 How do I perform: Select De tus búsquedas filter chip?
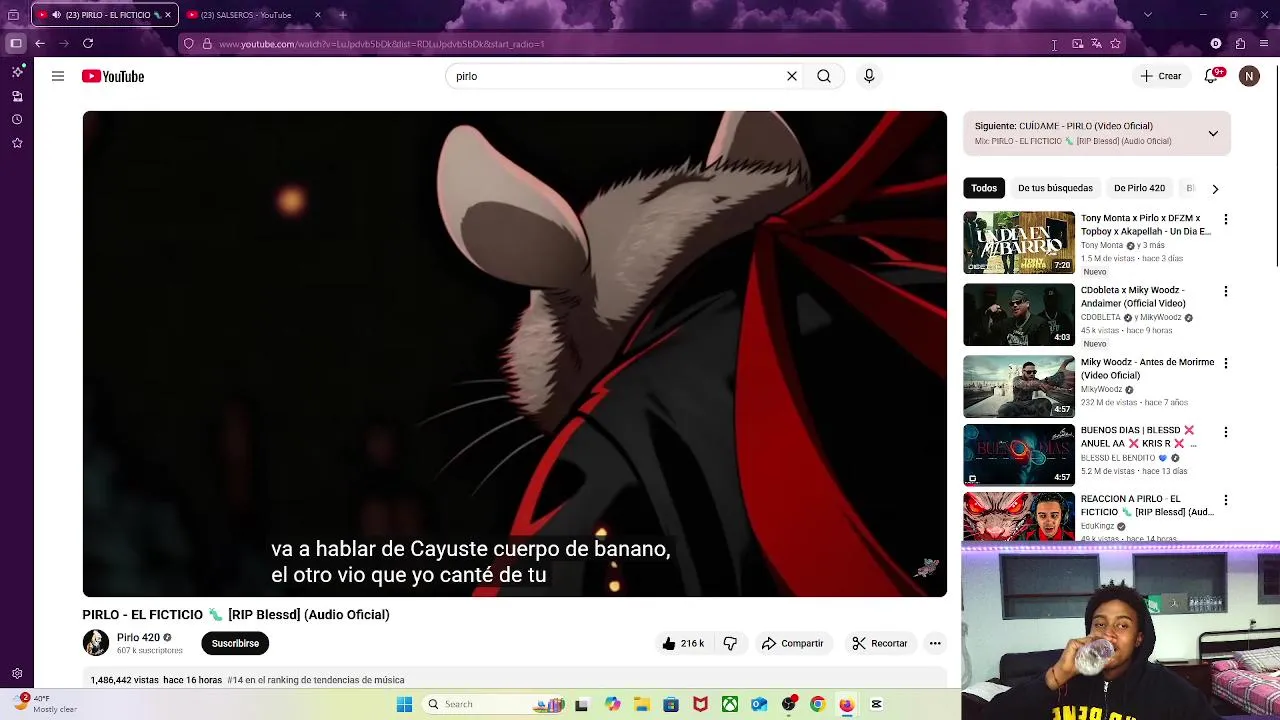(1055, 188)
